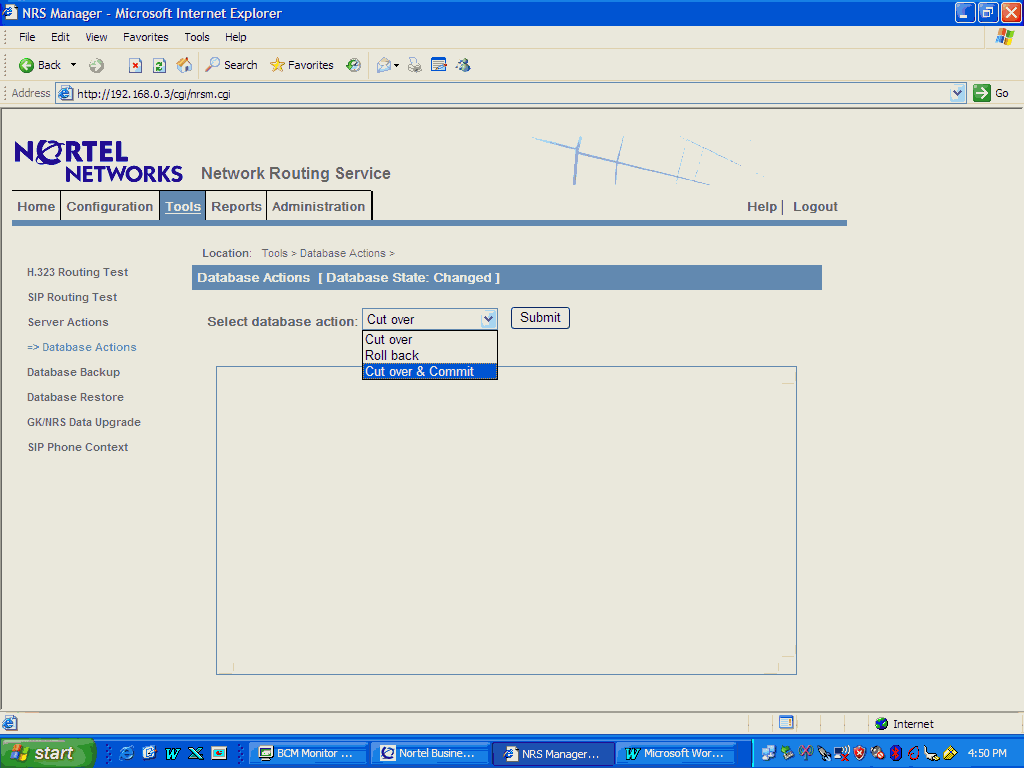The image size is (1024, 768).
Task: Click the Database Actions breadcrumb
Action: 343,253
